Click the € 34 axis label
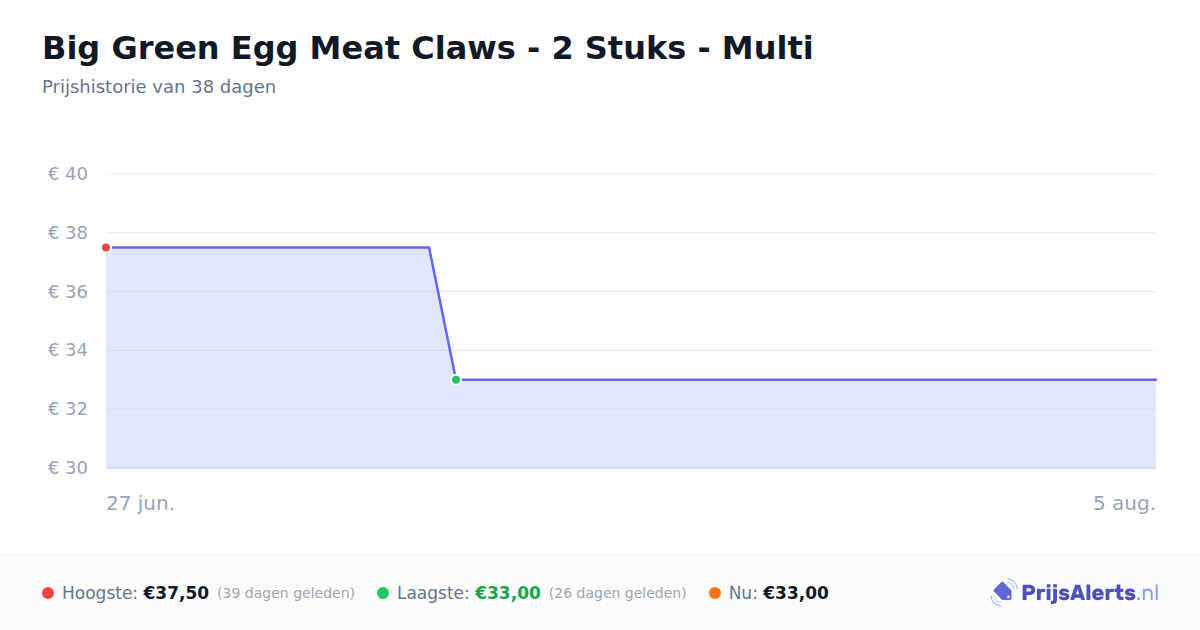Viewport: 1200px width, 630px height. (x=68, y=350)
